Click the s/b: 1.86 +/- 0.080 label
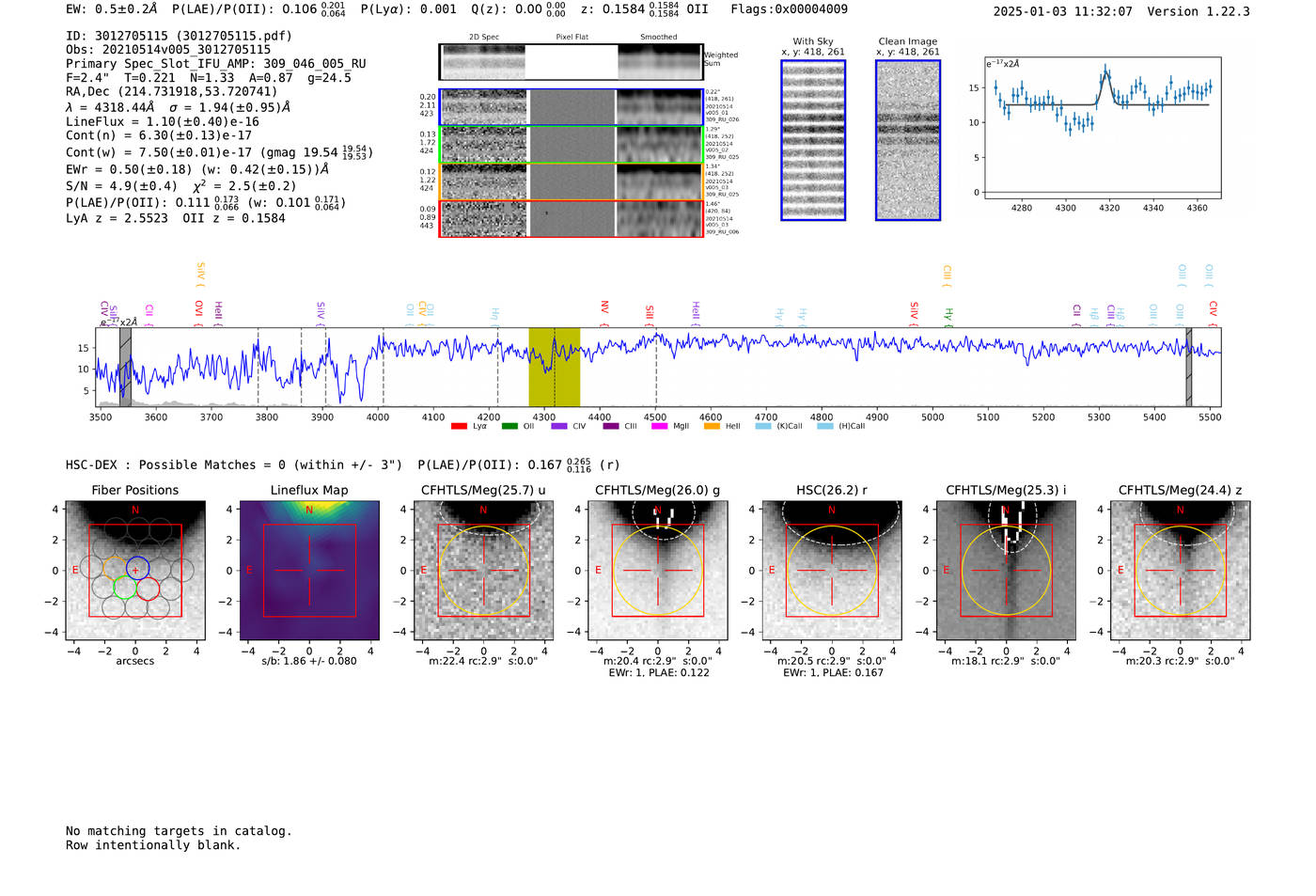Image resolution: width=1316 pixels, height=896 pixels. (309, 661)
